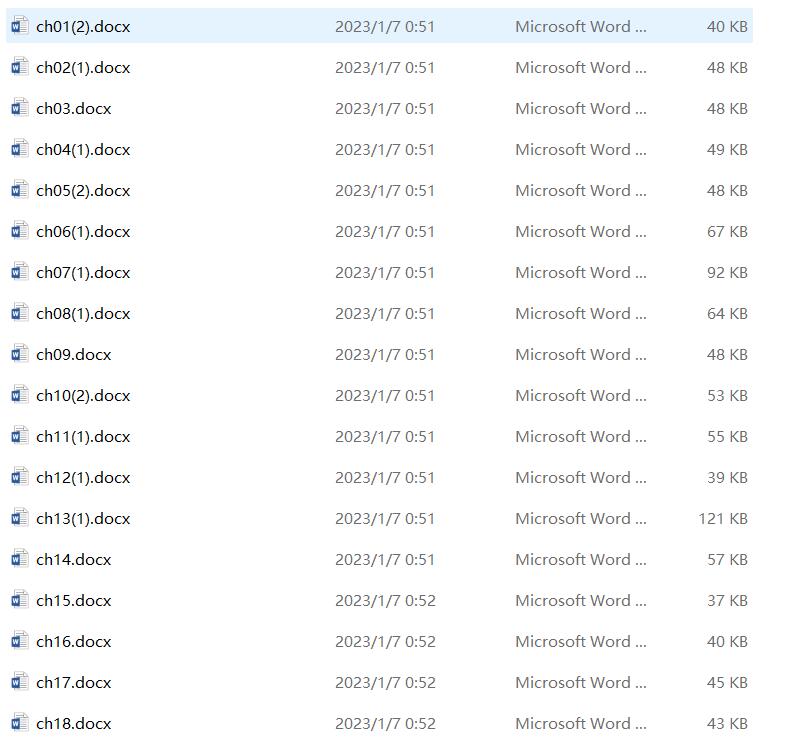Select the file name ch16.docx

(x=74, y=642)
